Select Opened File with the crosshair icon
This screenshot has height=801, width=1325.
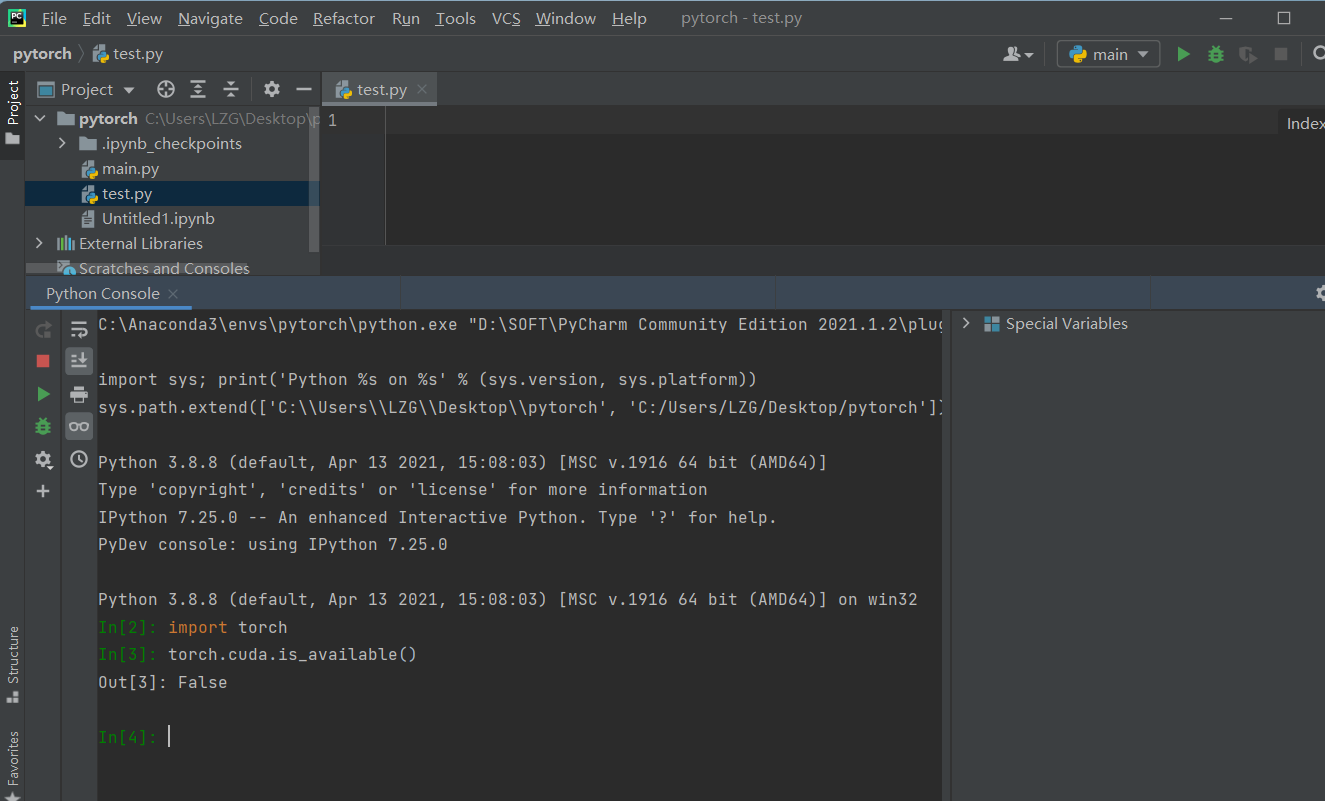[x=165, y=89]
